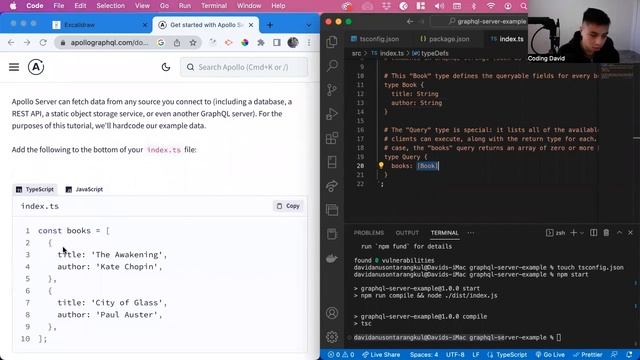Share this page from the Chrome address bar
Viewport: 640px width, 360px height.
coord(177,42)
